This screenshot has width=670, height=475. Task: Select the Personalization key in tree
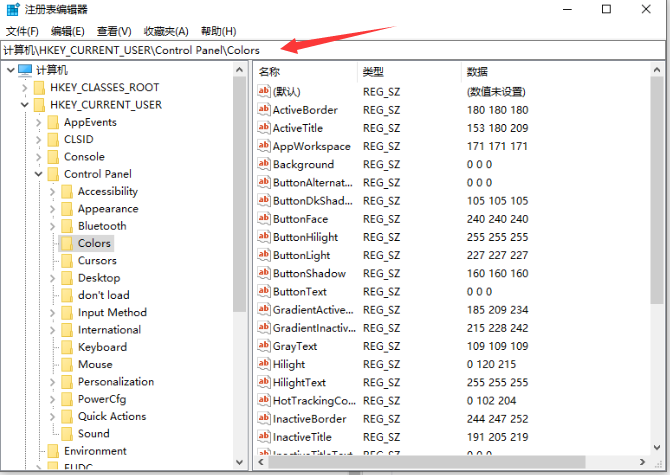pos(116,382)
